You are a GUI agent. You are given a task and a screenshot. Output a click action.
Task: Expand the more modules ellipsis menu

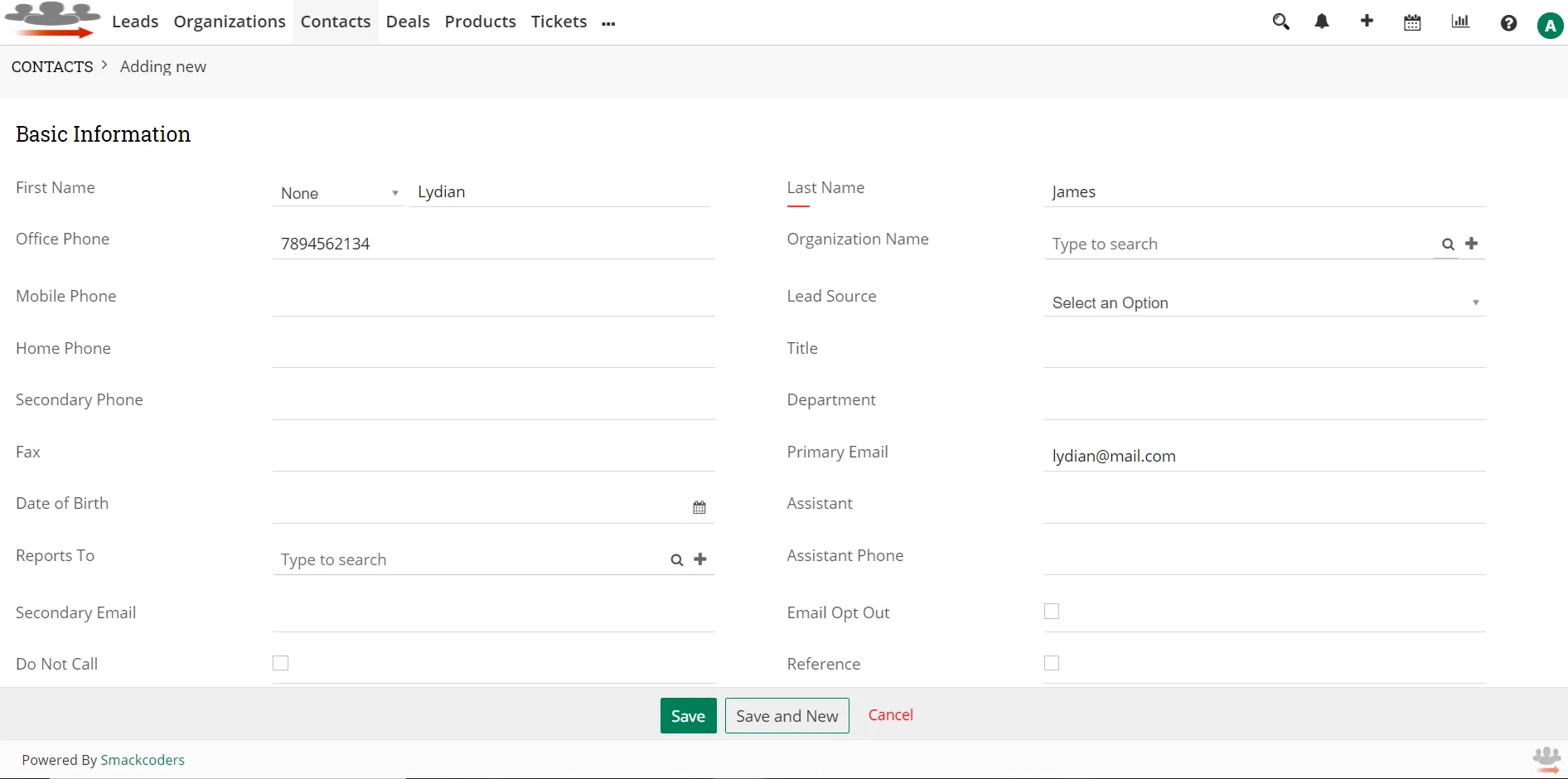click(609, 23)
